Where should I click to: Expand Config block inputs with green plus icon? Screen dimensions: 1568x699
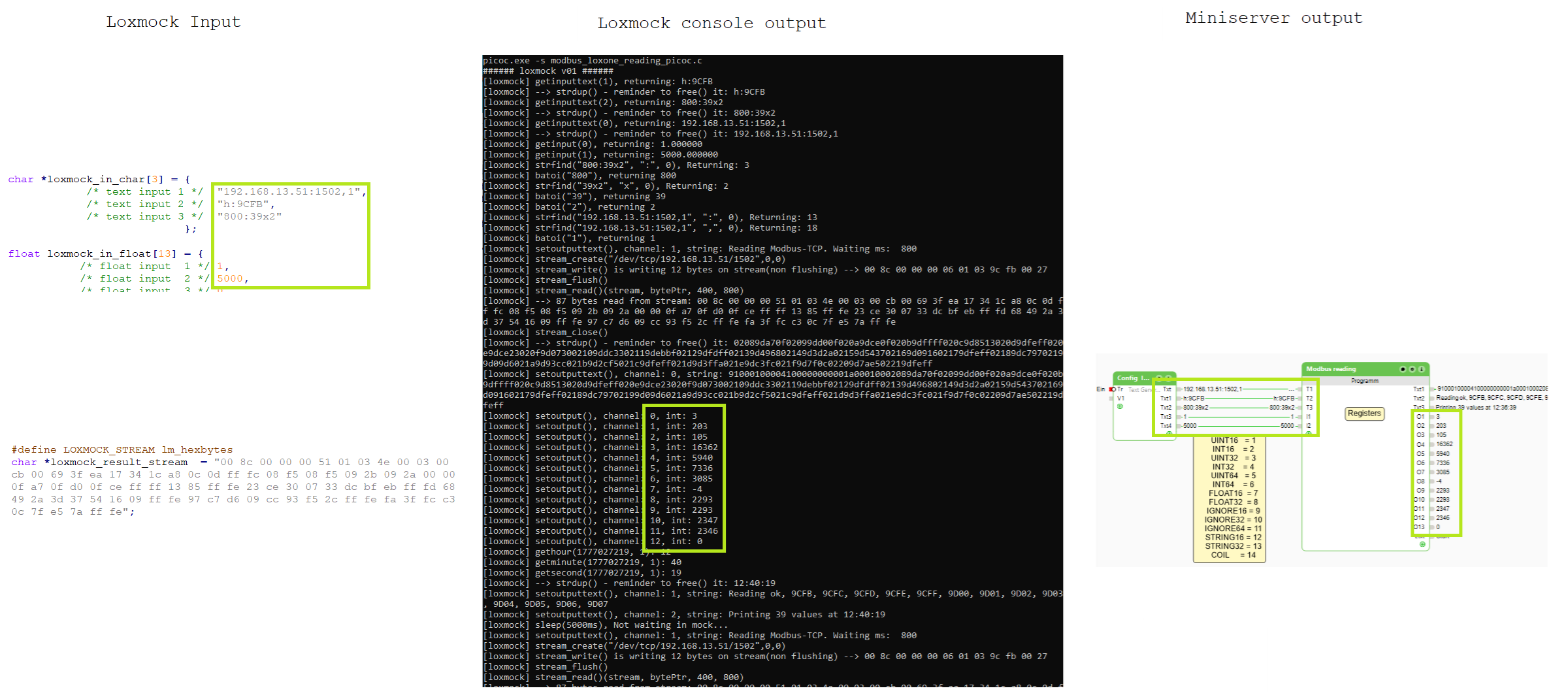[x=1120, y=406]
